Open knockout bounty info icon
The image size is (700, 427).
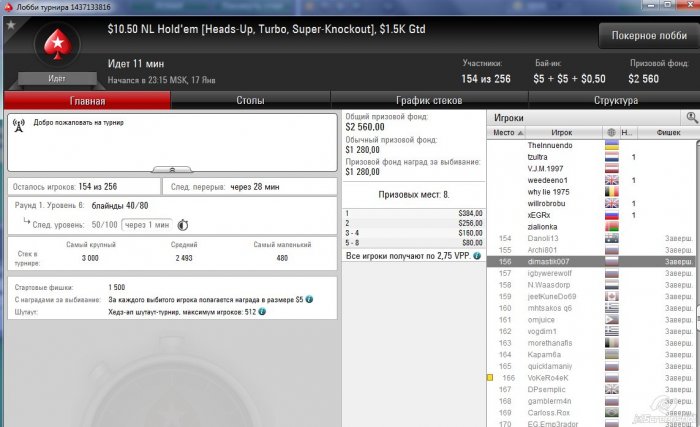pyautogui.click(x=309, y=299)
